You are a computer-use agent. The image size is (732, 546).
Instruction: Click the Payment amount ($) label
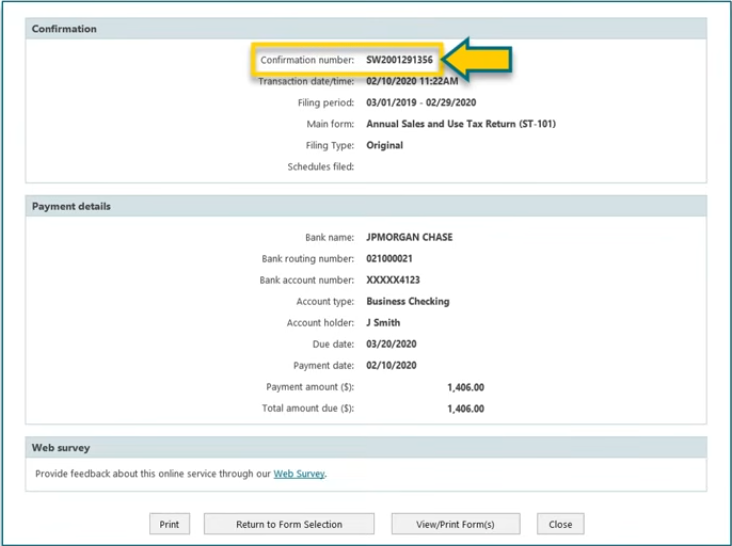pyautogui.click(x=310, y=387)
